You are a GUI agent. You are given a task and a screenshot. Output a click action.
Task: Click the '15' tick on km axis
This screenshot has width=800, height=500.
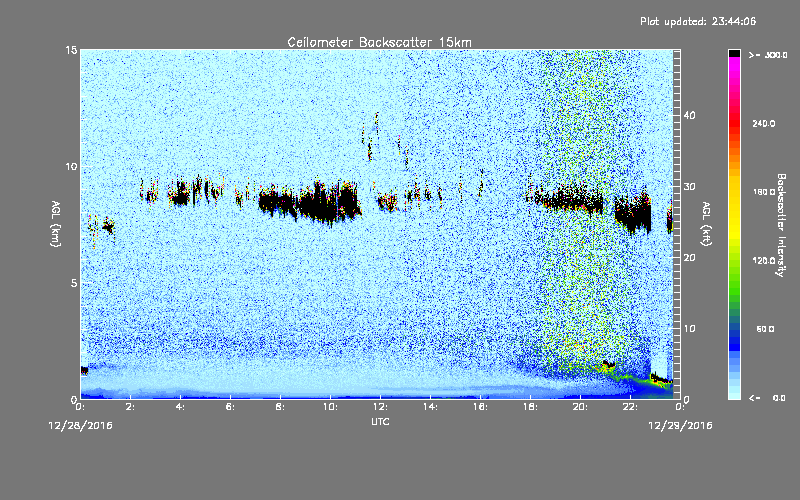(x=71, y=50)
